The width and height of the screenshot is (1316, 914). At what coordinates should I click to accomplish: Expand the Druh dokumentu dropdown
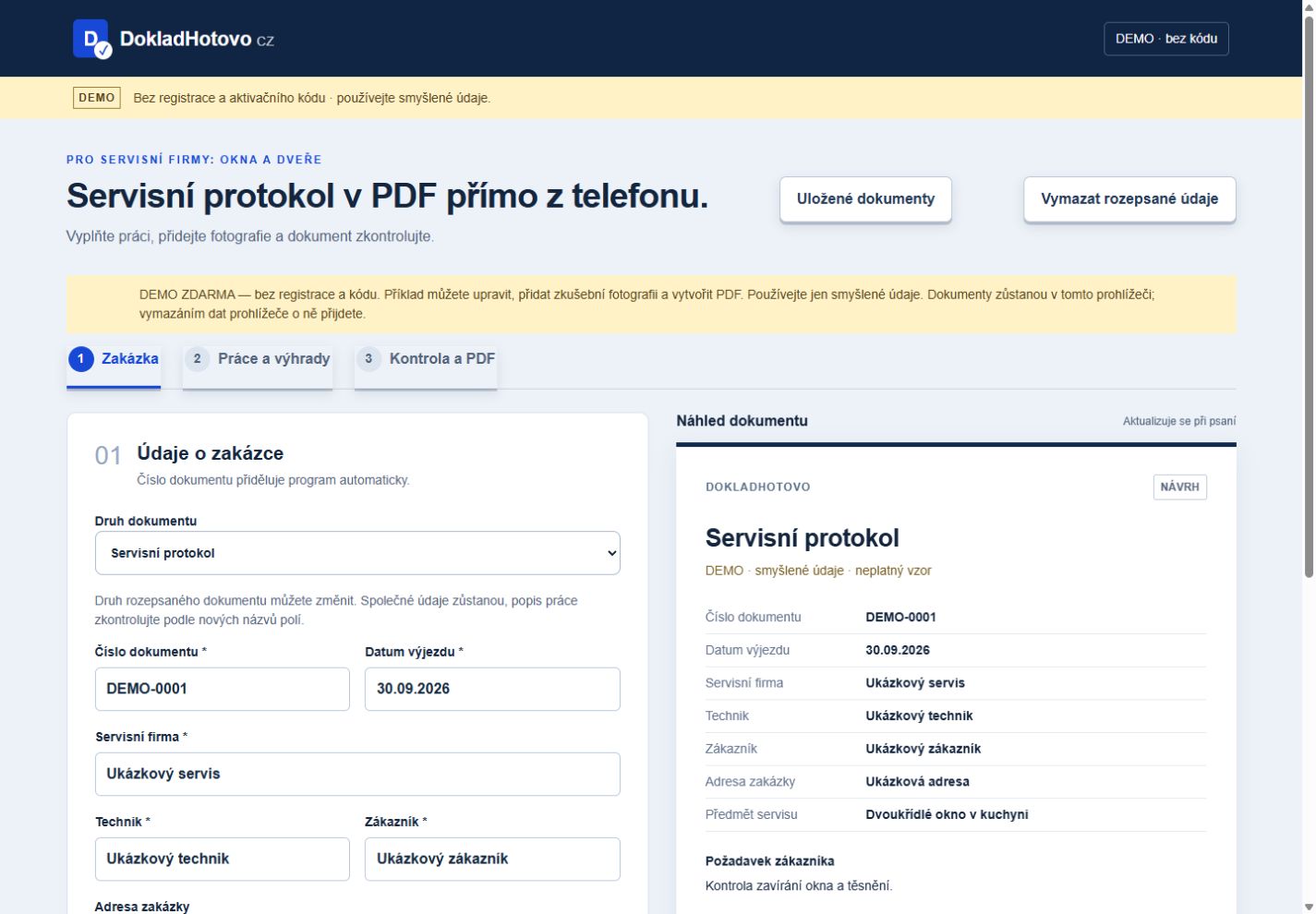[x=357, y=553]
